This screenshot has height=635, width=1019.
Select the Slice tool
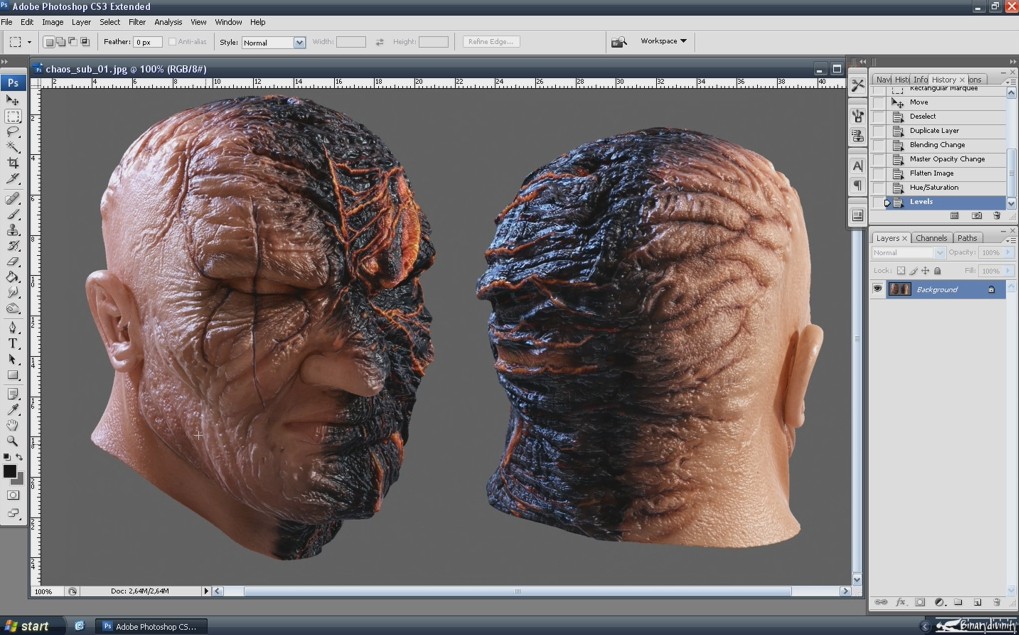pos(12,178)
